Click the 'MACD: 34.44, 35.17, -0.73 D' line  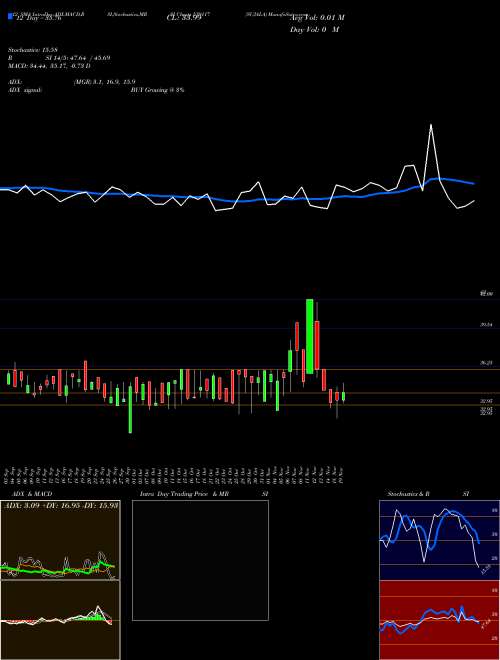tap(50, 66)
